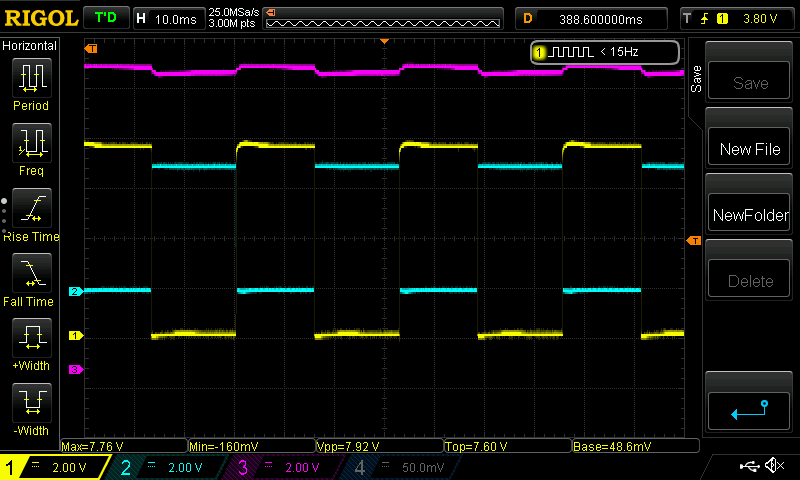The height and width of the screenshot is (480, 800).
Task: Click the RIGOL logo
Action: (41, 18)
